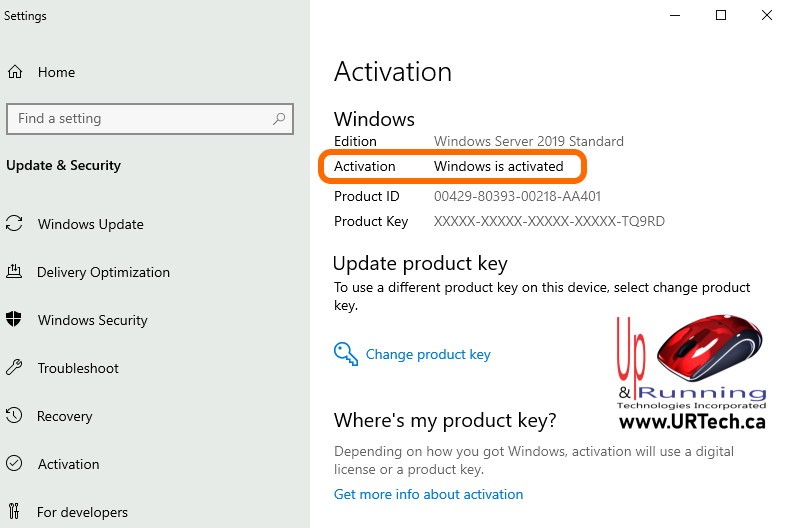Click the key icon beside Change product key
The image size is (788, 528).
tap(346, 354)
